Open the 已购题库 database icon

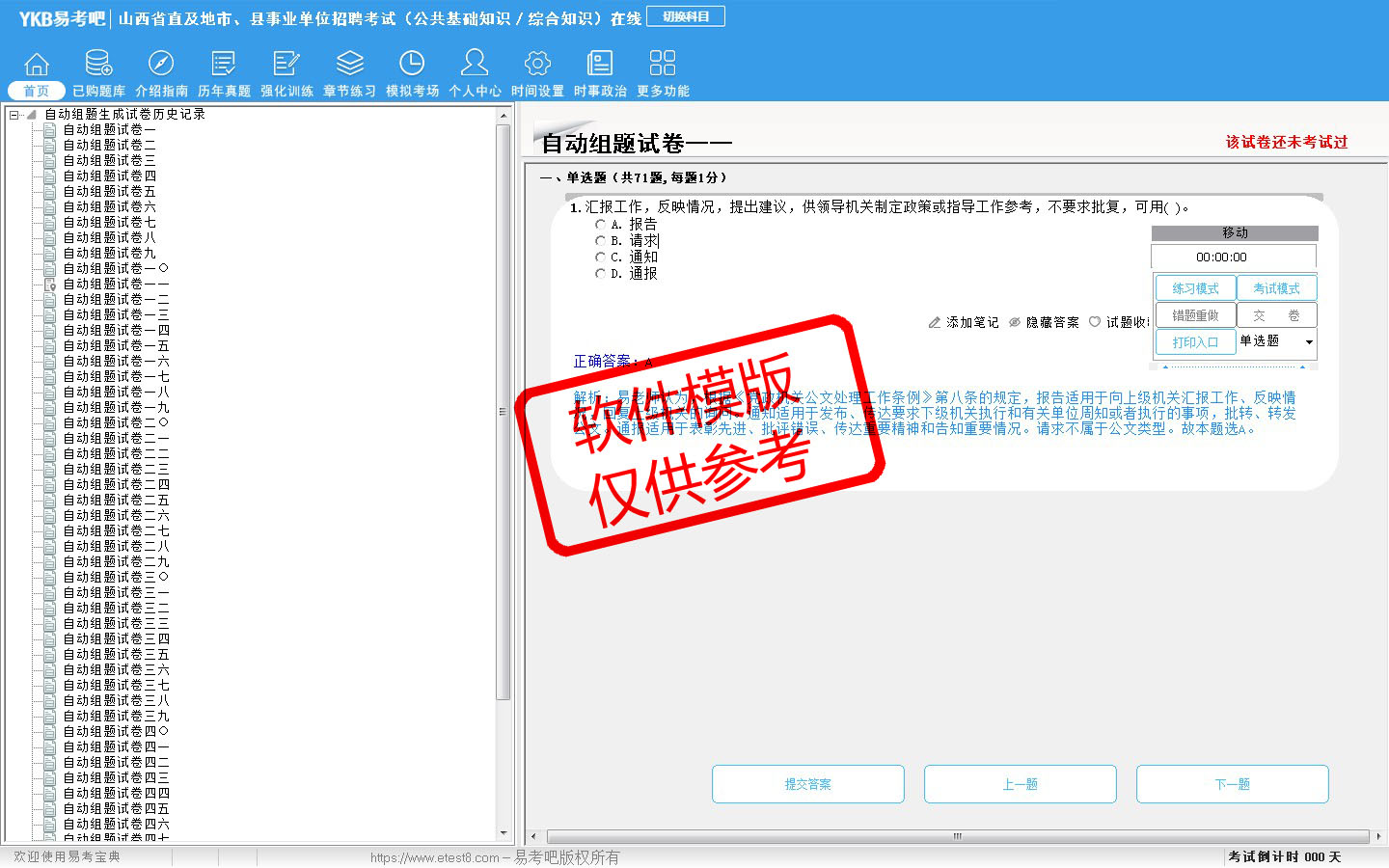(x=98, y=64)
